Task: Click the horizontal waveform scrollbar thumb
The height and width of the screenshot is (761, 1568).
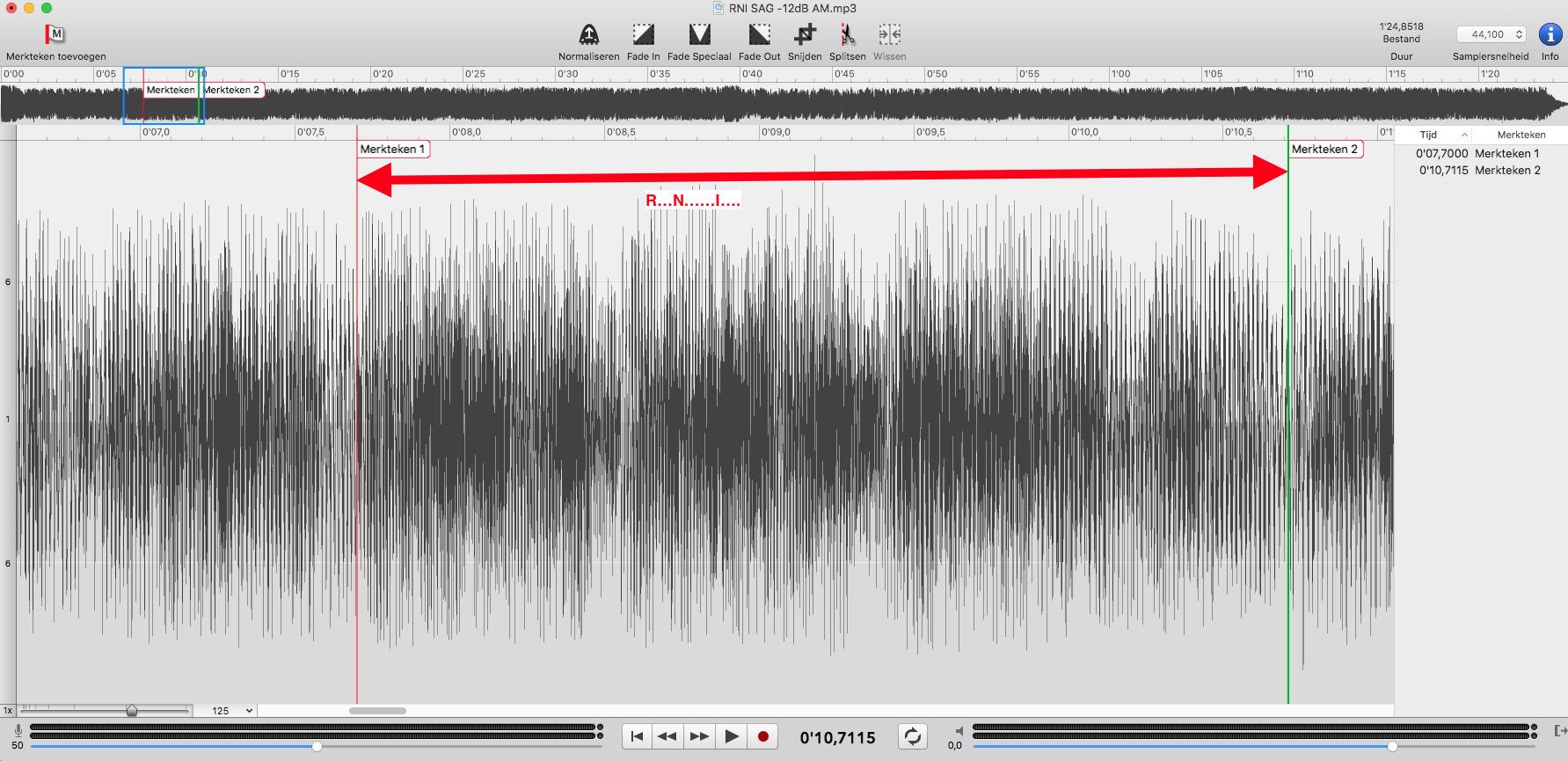Action: click(377, 711)
